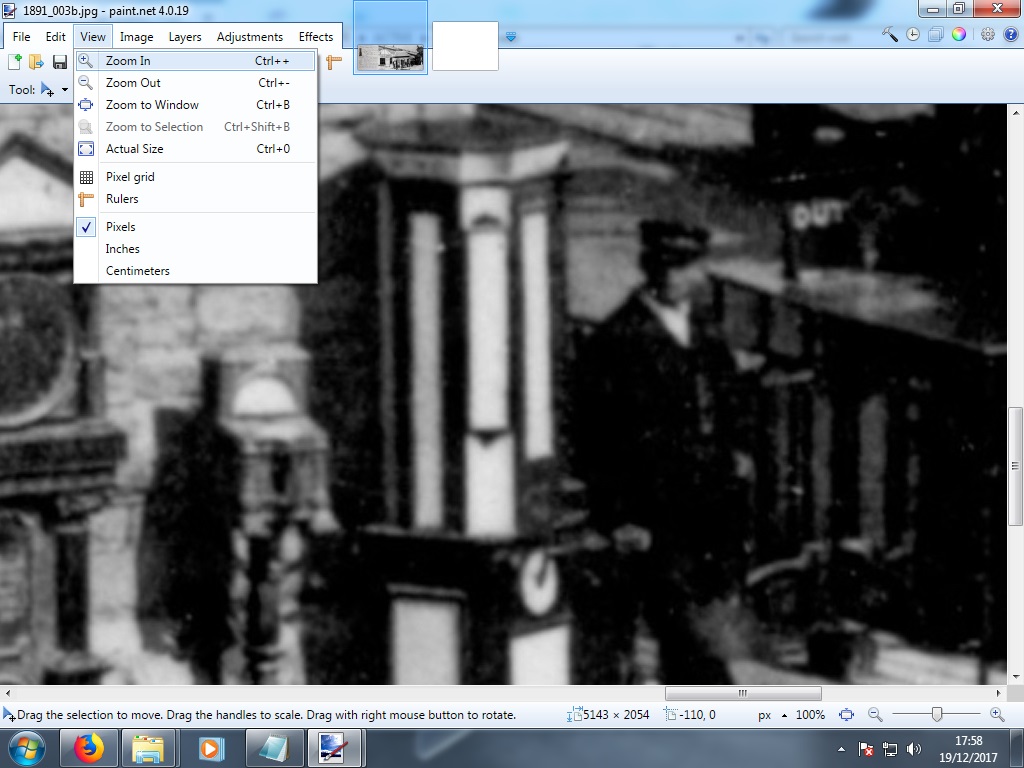Viewport: 1024px width, 768px height.
Task: Enable the Pixel grid
Action: [x=129, y=176]
